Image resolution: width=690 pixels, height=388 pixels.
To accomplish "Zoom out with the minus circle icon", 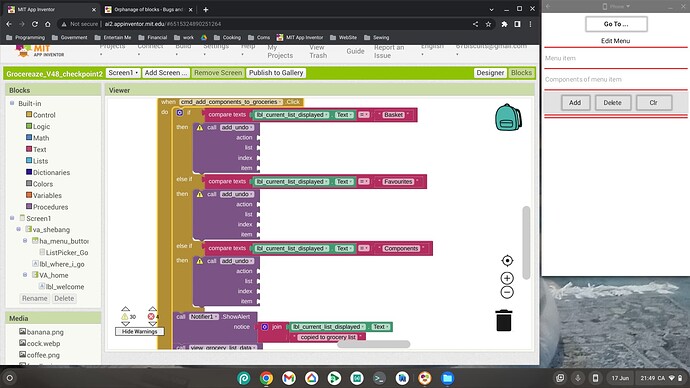I will (507, 292).
